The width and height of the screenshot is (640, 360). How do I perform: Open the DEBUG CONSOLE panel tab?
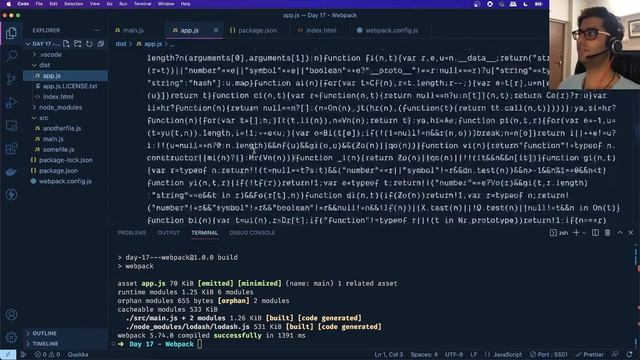coord(252,233)
